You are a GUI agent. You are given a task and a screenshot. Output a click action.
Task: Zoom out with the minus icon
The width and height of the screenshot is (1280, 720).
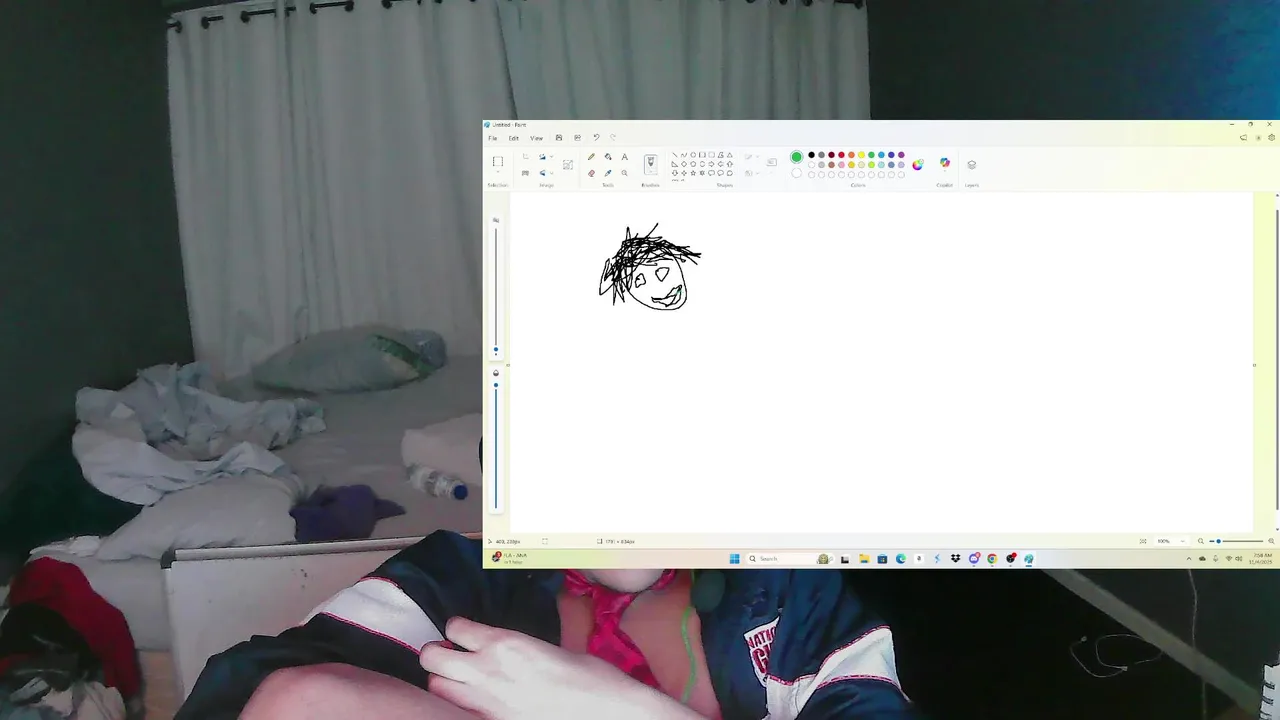pos(1201,541)
